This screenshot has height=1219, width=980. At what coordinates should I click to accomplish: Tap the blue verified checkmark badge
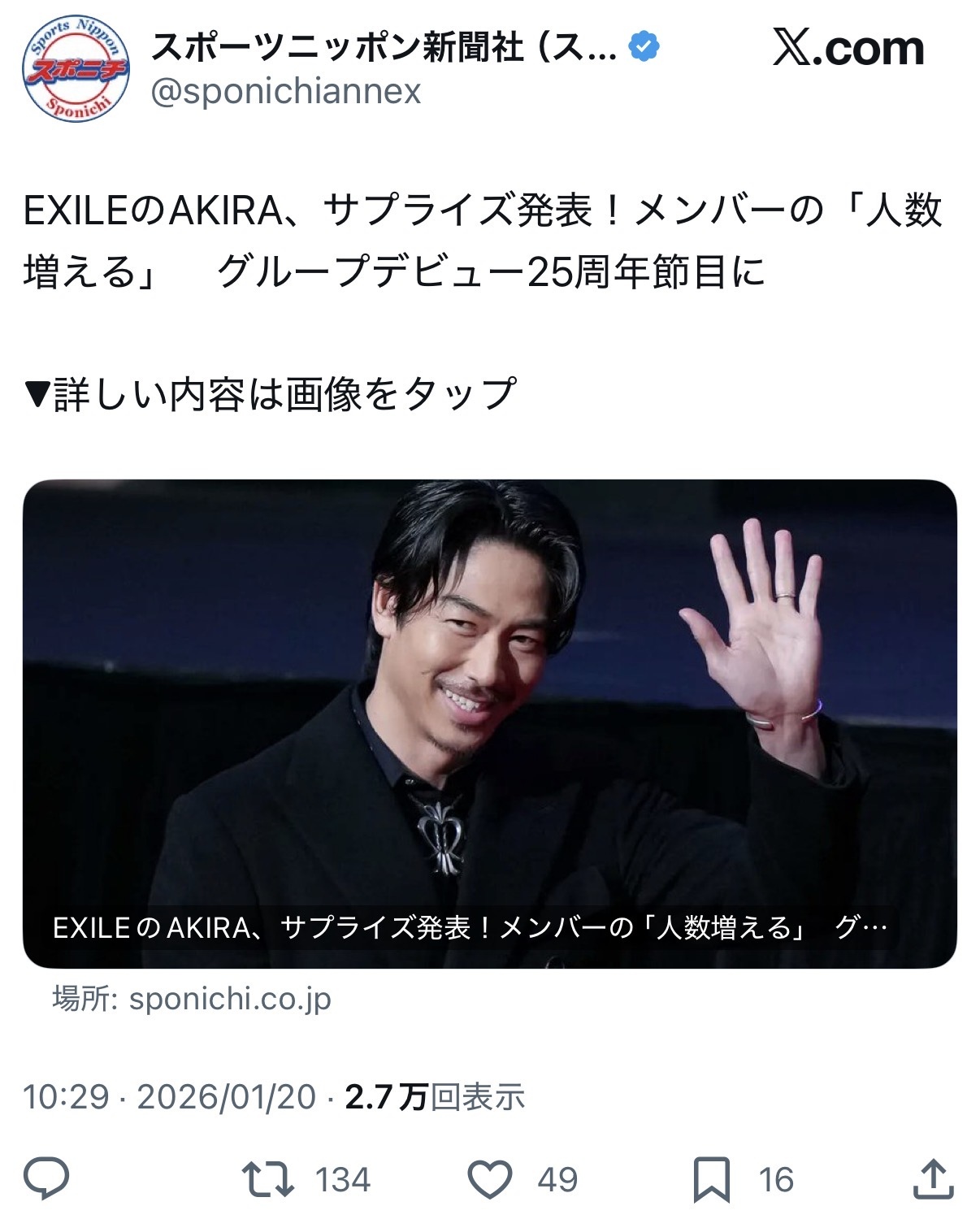644,47
